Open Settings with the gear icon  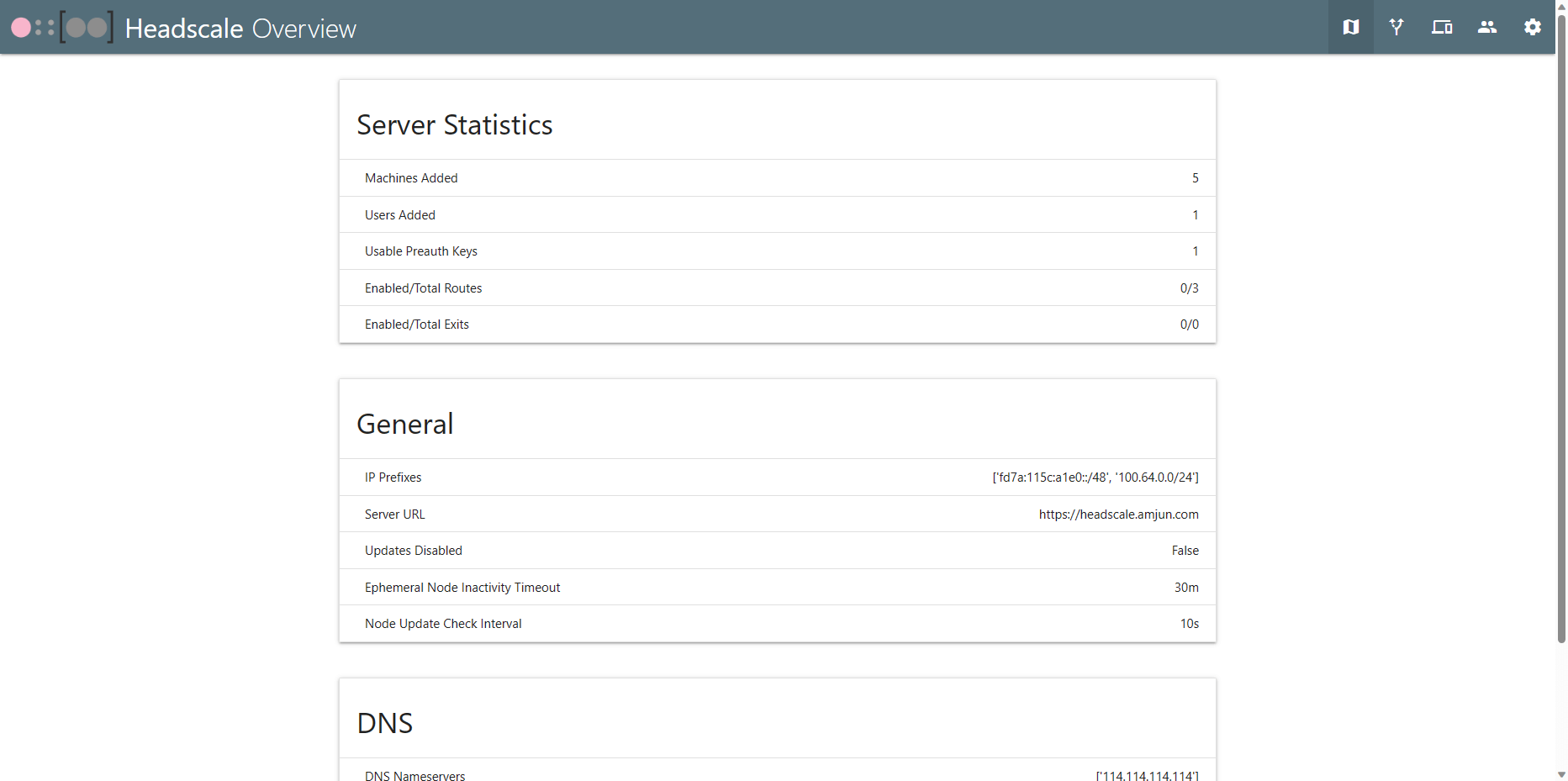coord(1533,27)
